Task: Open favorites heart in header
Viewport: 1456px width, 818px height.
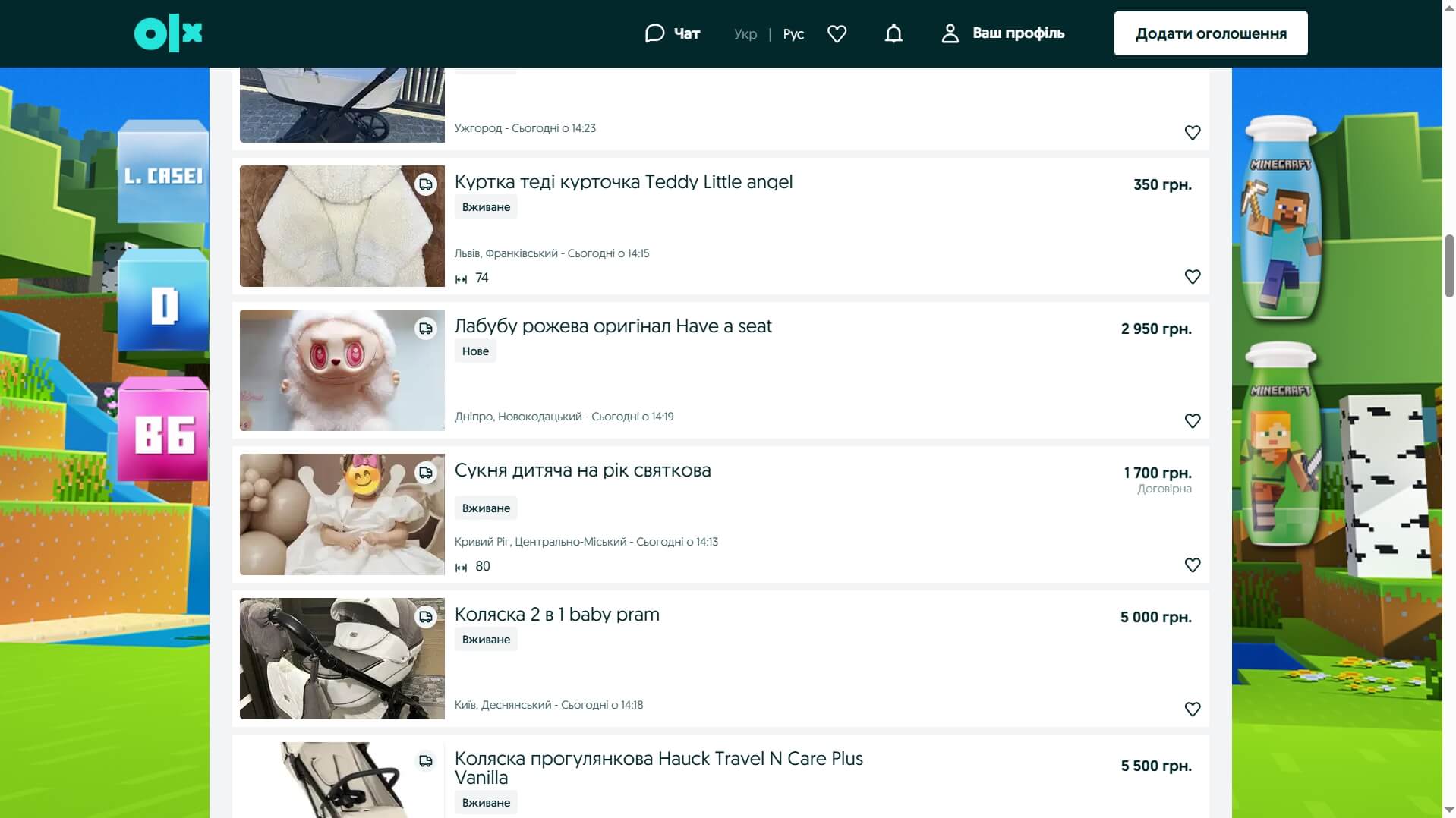Action: [x=837, y=34]
